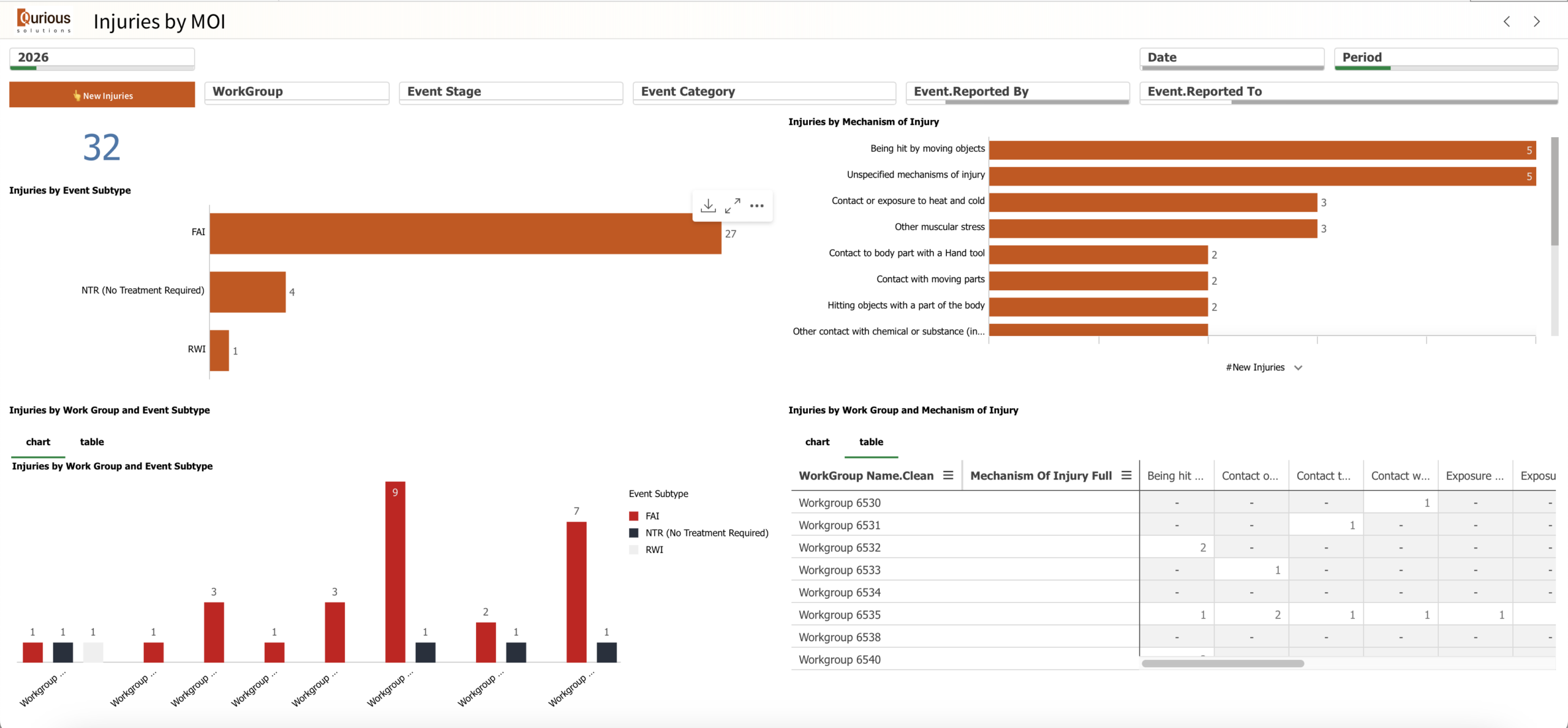This screenshot has width=1568, height=728.
Task: Open Mechanism Of Injury Full column menu
Action: click(x=1126, y=475)
